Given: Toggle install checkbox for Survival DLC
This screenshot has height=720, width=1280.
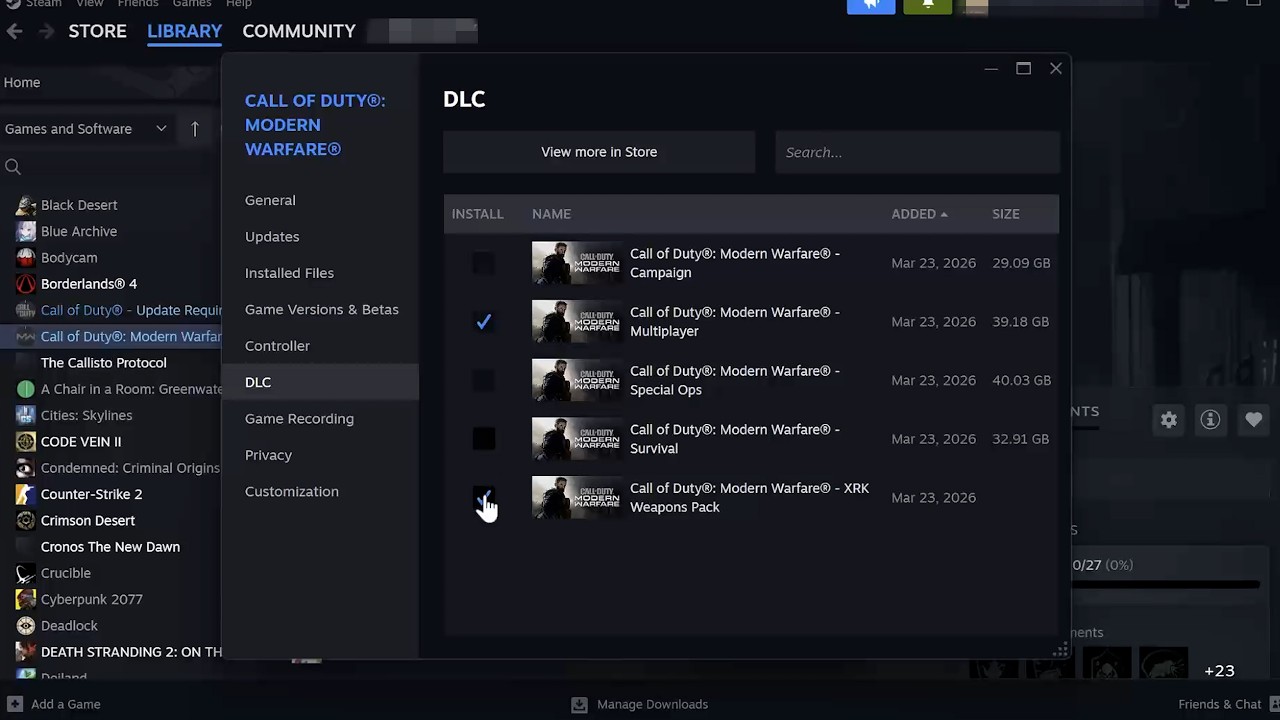Looking at the screenshot, I should point(483,439).
